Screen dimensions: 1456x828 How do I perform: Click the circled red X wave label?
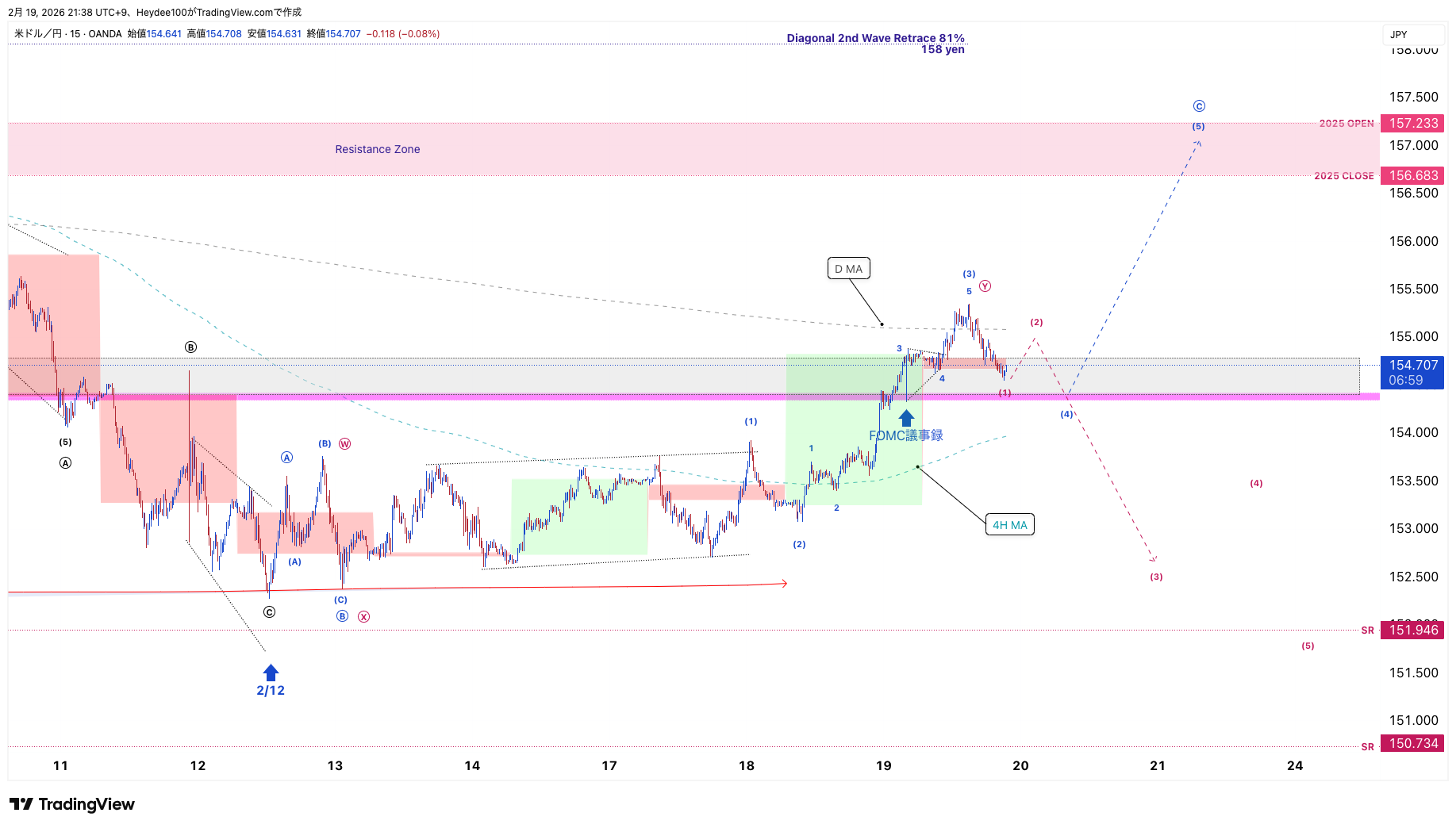[363, 617]
